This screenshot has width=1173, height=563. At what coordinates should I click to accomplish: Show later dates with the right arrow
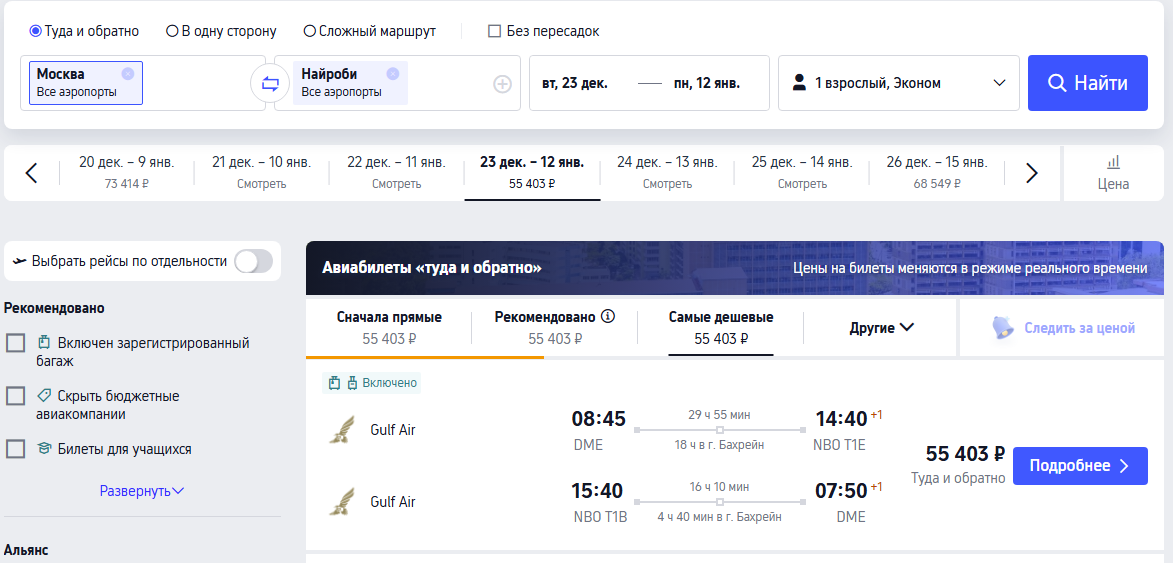tap(1032, 173)
